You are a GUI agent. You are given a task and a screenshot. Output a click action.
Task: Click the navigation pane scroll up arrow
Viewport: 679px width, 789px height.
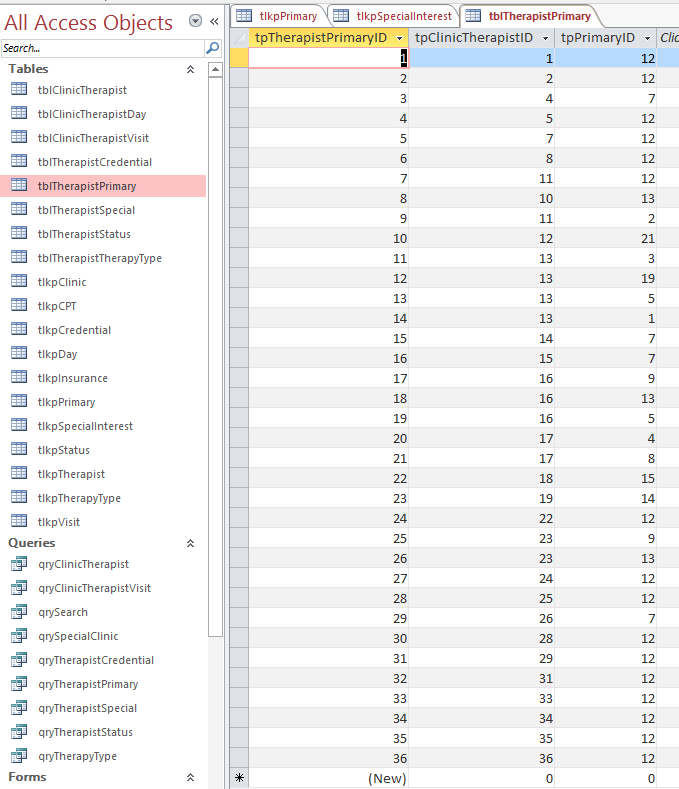(215, 69)
